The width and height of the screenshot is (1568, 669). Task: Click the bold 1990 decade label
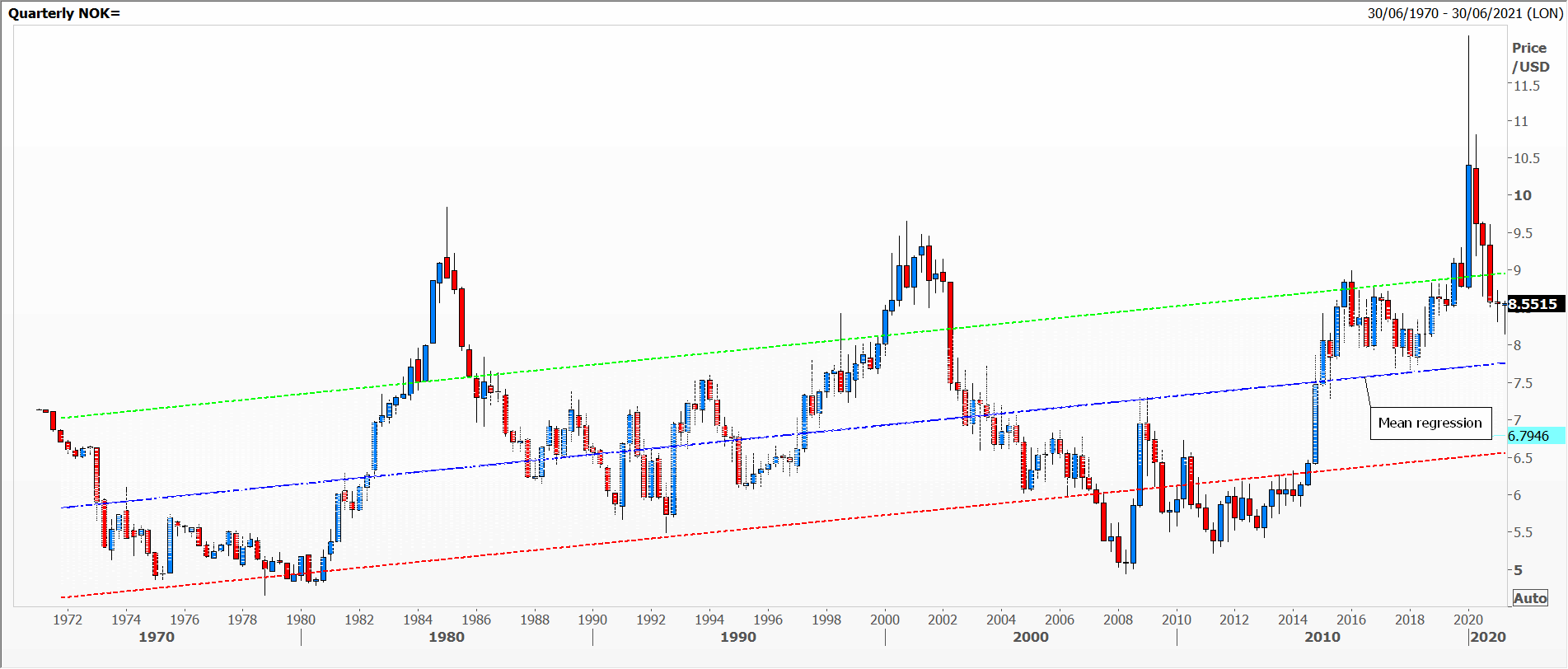click(x=738, y=637)
